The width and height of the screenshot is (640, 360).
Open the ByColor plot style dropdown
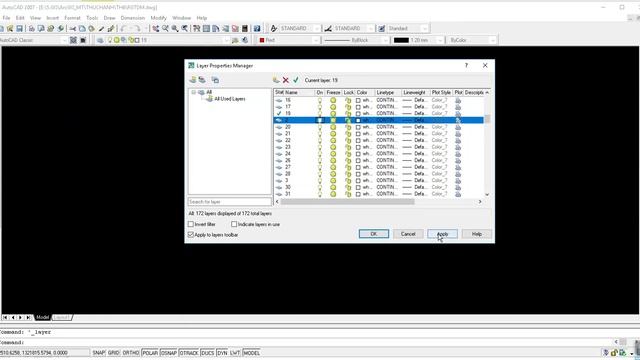tap(493, 40)
